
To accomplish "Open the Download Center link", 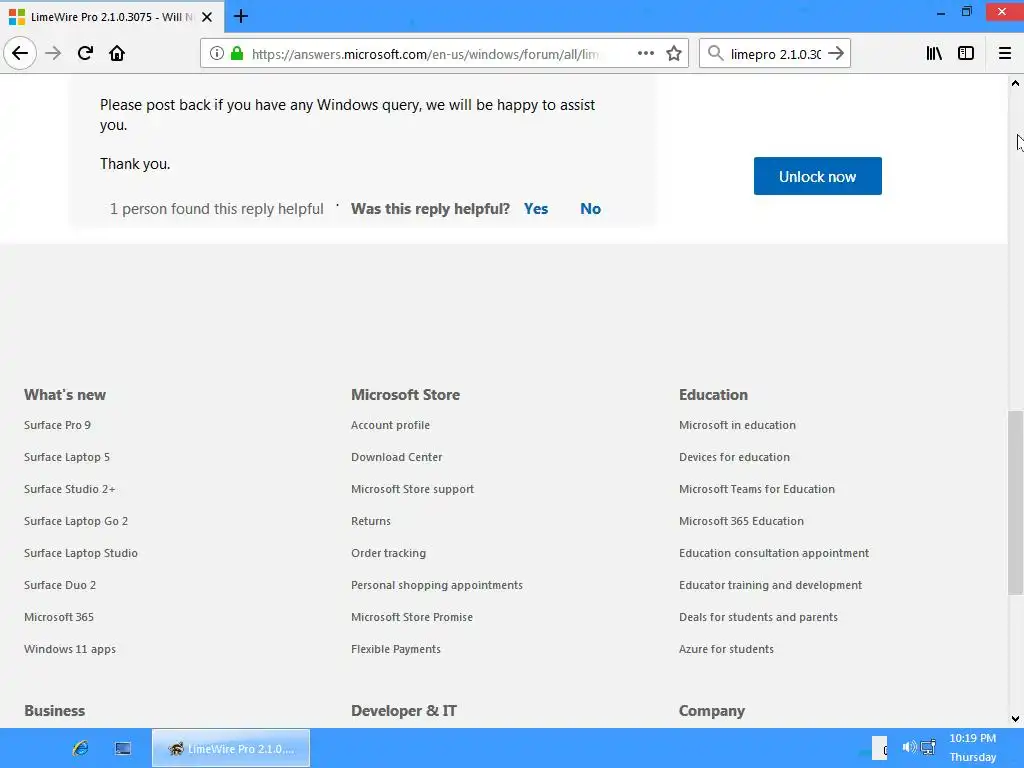I will click(396, 457).
